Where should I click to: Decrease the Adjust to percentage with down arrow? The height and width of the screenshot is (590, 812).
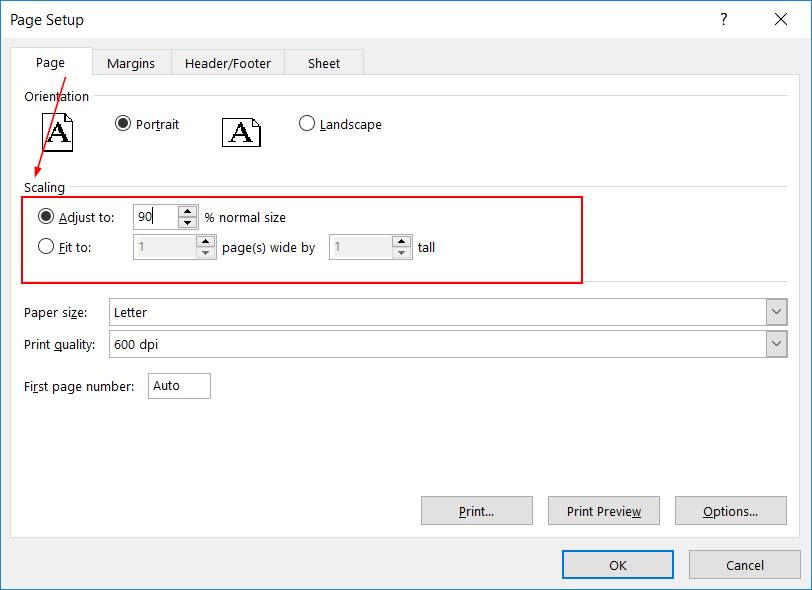(x=187, y=222)
